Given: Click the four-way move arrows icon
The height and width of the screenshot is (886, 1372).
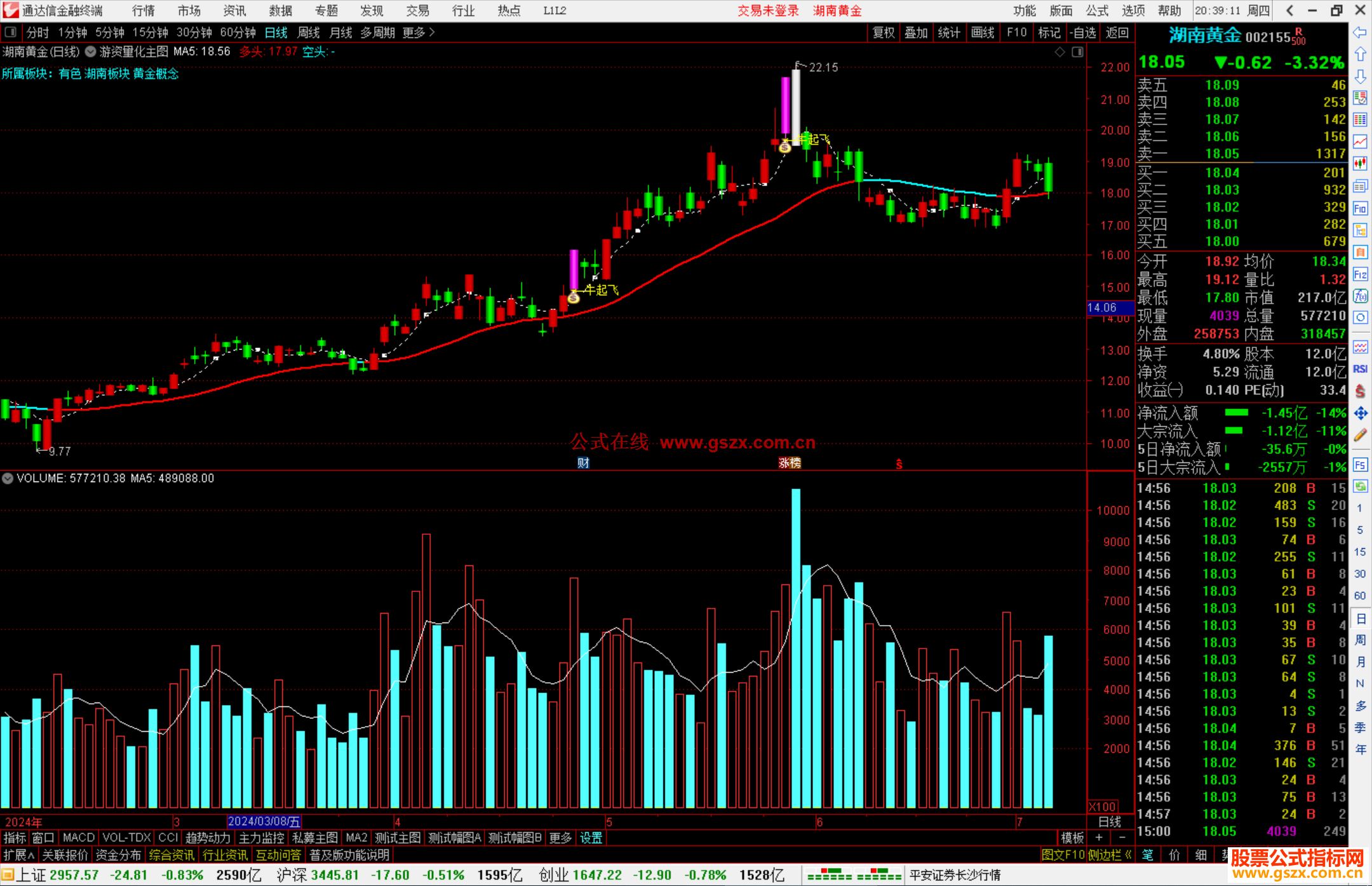Looking at the screenshot, I should point(1360,413).
